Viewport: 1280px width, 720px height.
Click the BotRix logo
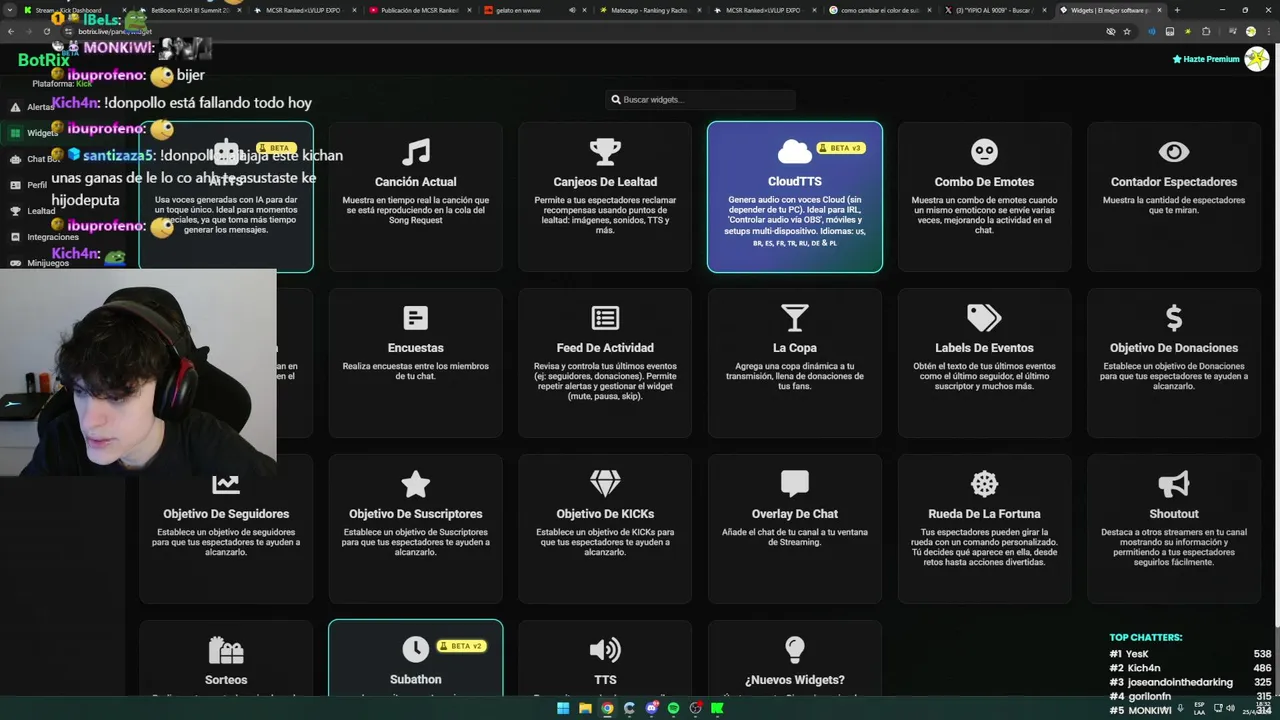[43, 60]
